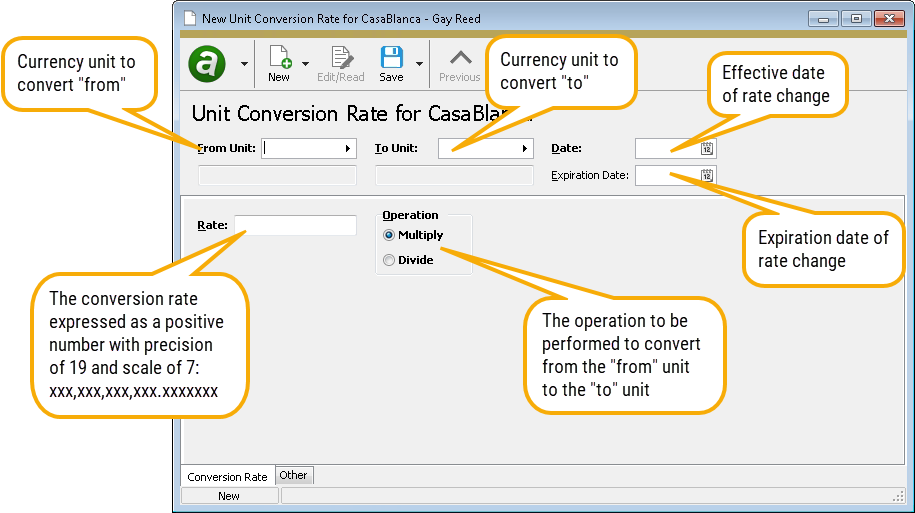Click the green application logo icon

point(207,65)
